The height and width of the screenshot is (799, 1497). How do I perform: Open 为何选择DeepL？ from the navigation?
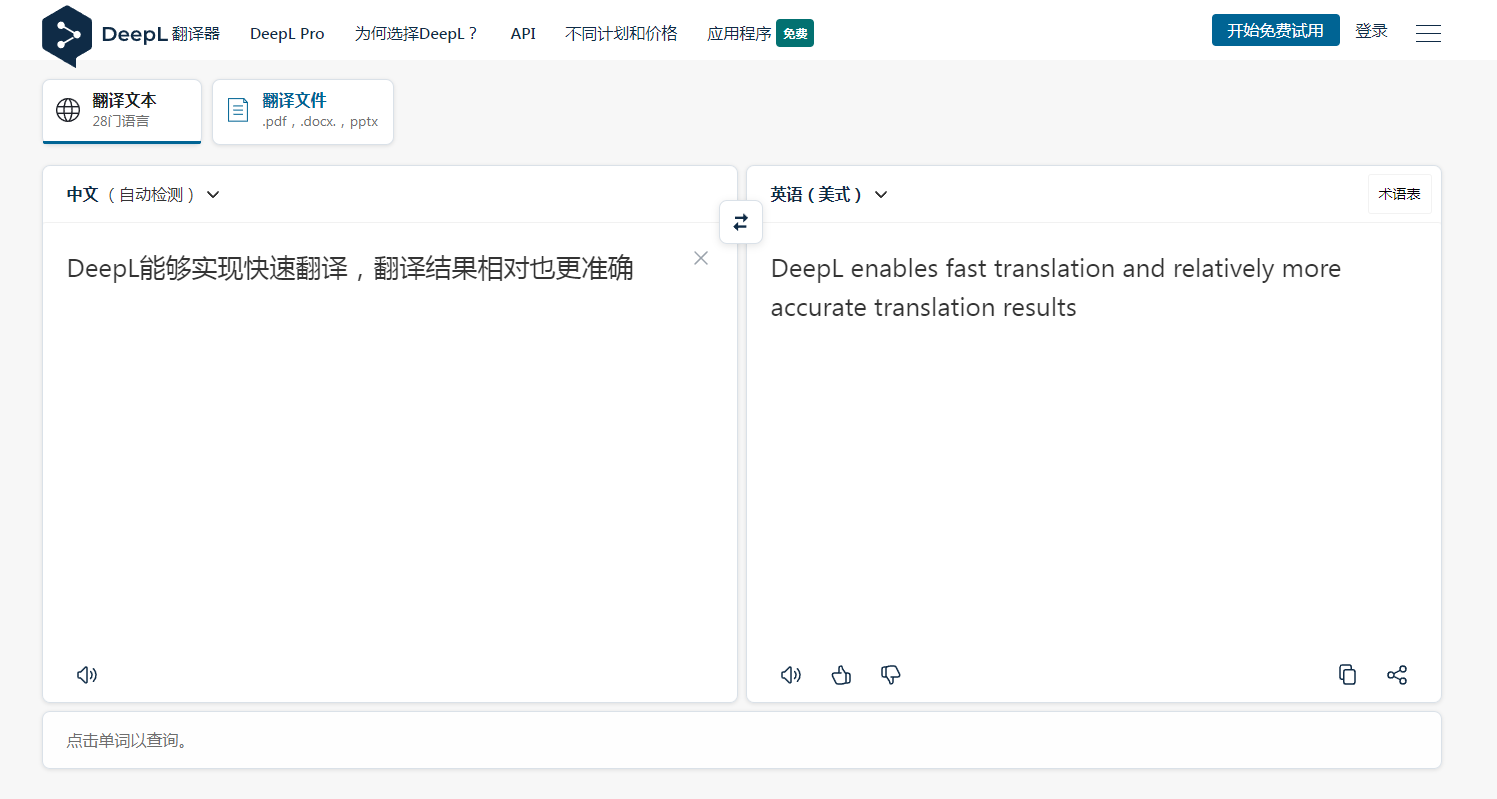point(417,33)
